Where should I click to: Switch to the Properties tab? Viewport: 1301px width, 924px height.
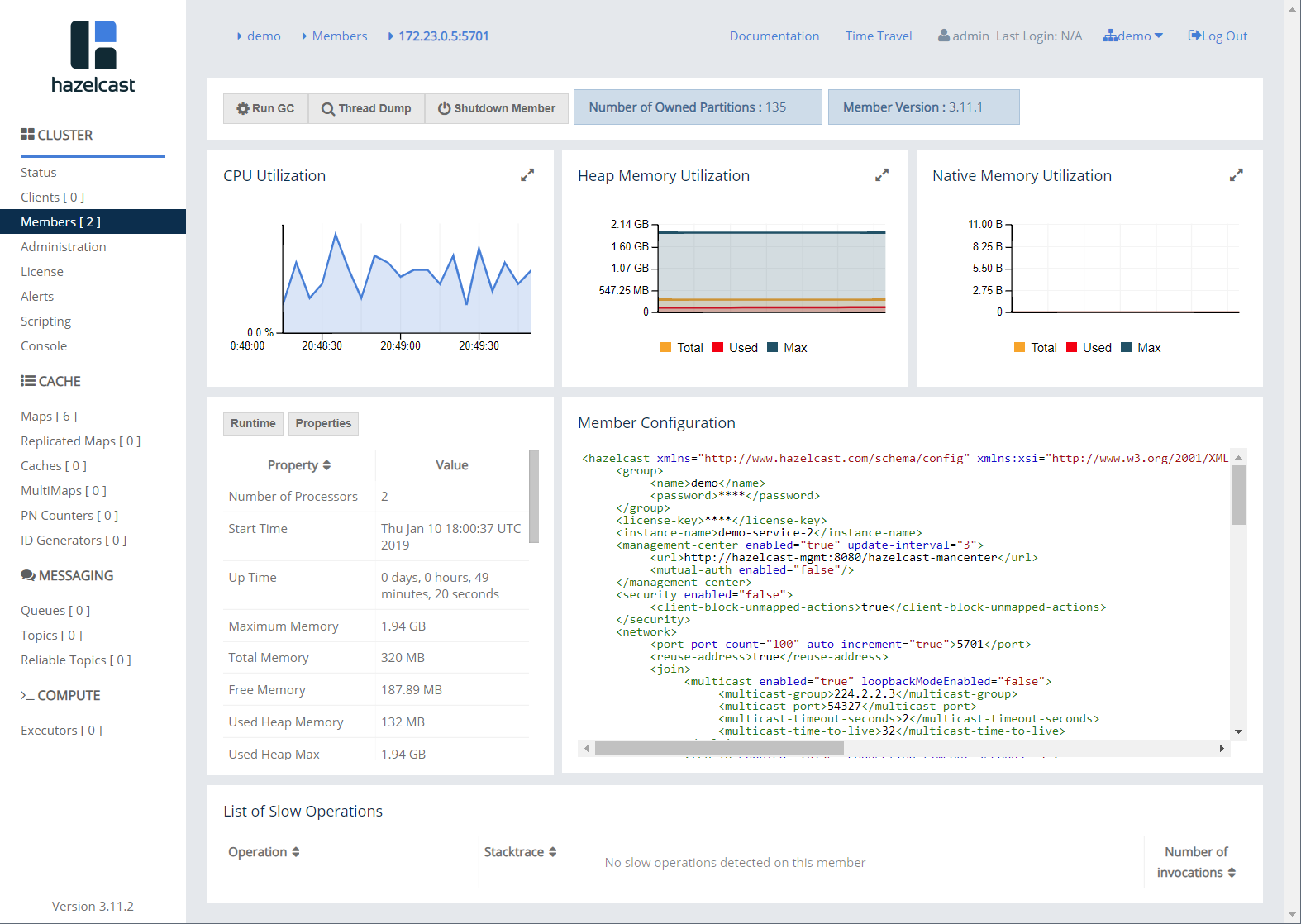click(323, 423)
